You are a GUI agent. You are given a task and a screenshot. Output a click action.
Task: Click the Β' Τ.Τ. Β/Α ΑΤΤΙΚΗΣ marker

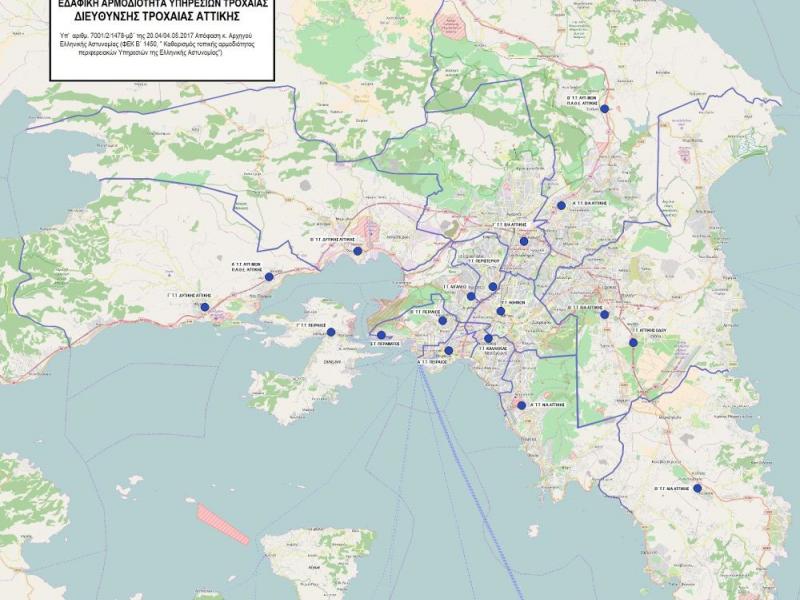point(604,315)
